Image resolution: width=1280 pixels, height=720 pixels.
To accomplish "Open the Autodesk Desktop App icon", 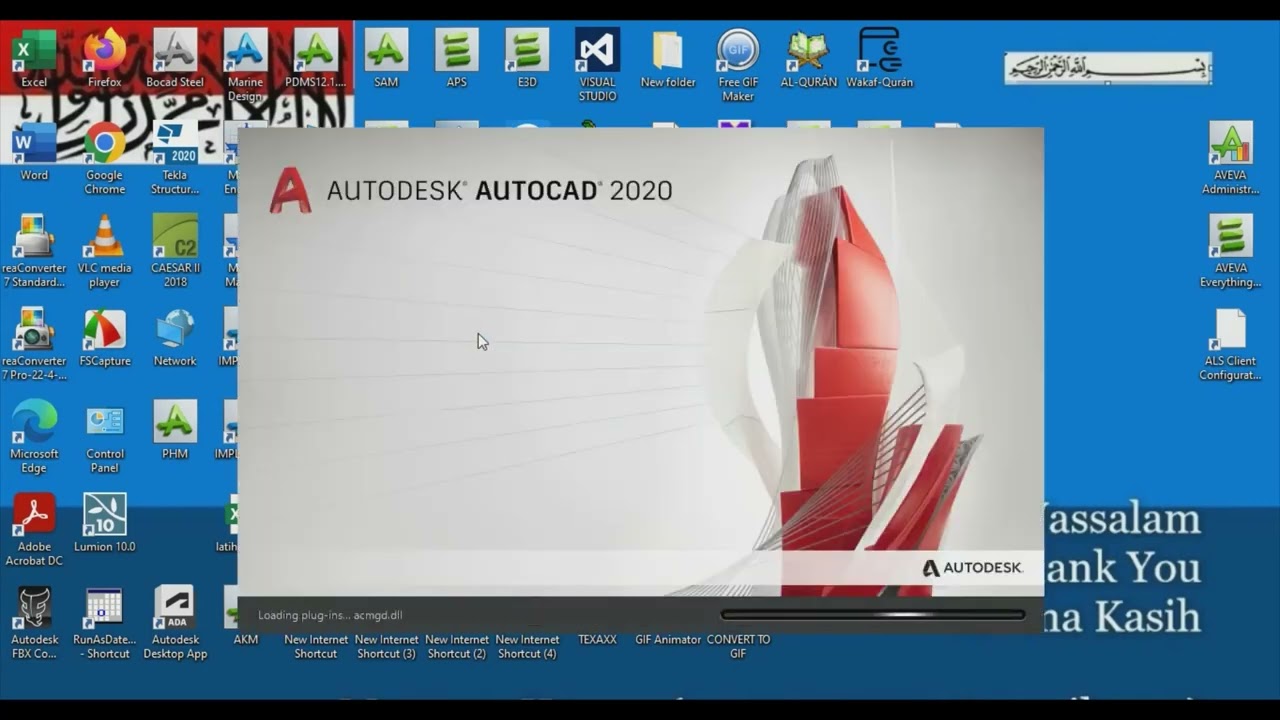I will 175,623.
